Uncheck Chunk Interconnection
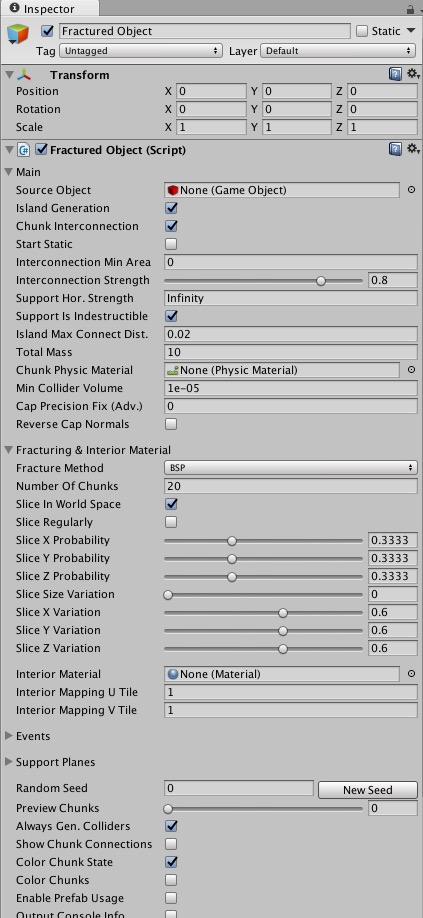The height and width of the screenshot is (918, 423). pyautogui.click(x=171, y=226)
